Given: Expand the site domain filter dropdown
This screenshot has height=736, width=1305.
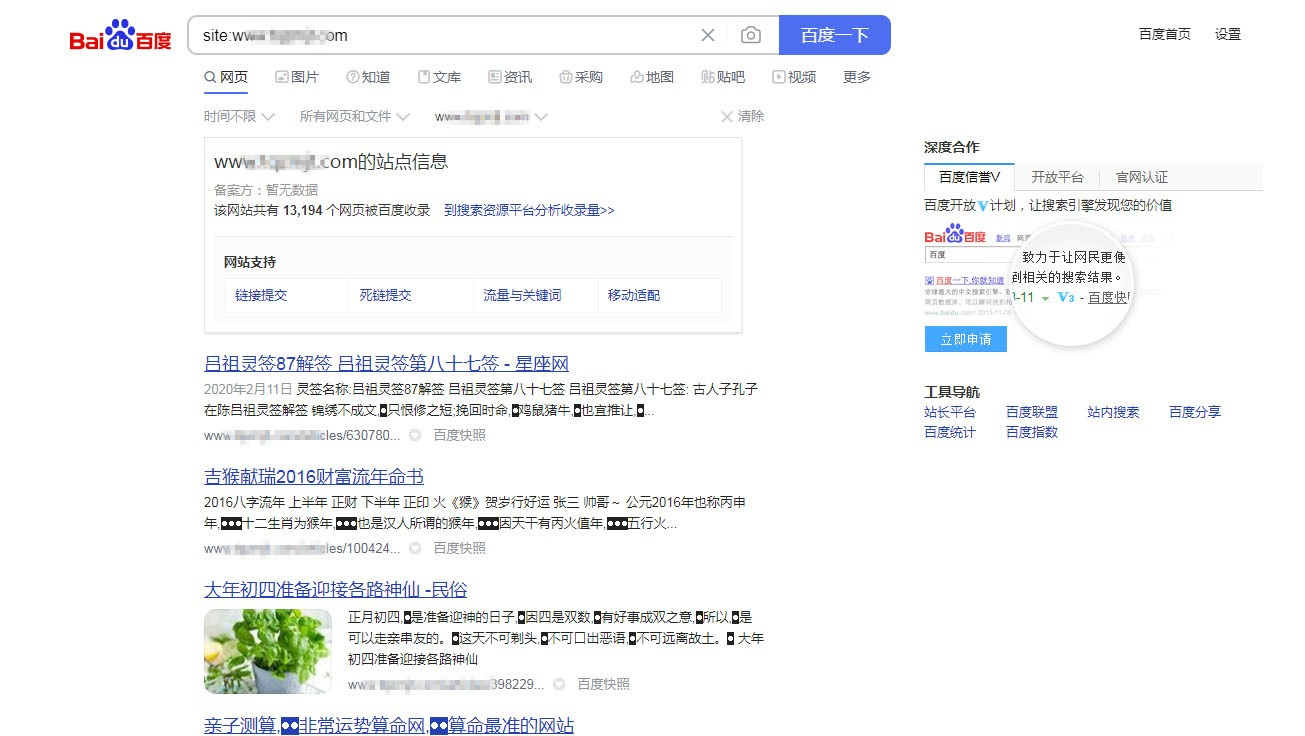Looking at the screenshot, I should [x=491, y=117].
